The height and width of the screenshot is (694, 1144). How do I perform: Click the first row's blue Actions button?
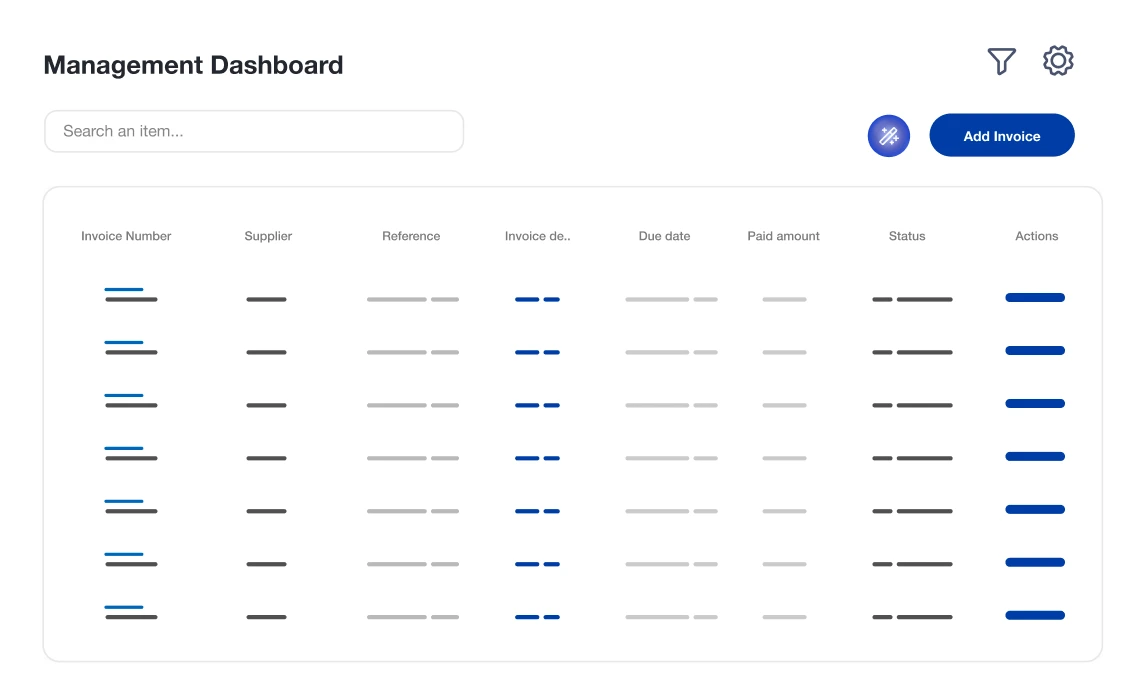[1034, 297]
